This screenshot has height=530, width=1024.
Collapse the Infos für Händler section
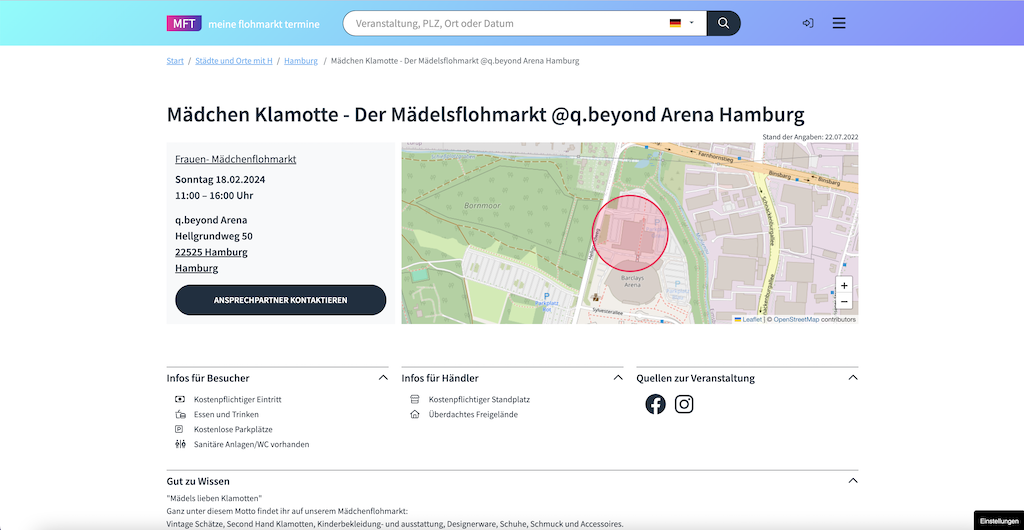(618, 378)
